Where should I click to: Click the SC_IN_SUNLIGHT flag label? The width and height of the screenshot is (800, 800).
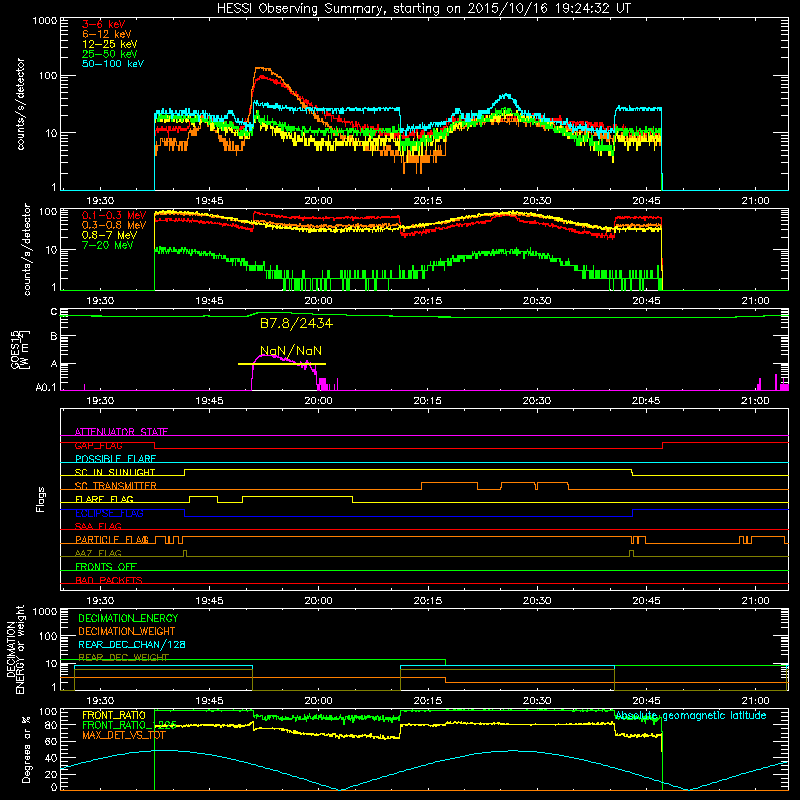click(x=115, y=472)
